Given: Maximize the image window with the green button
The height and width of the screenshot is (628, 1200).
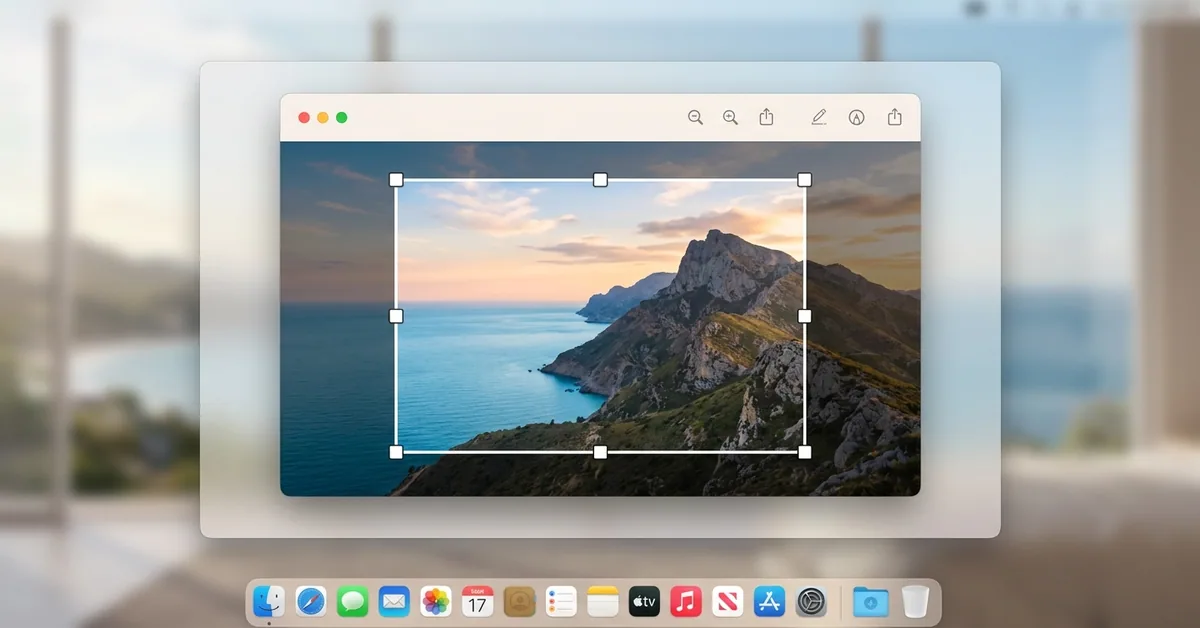Looking at the screenshot, I should coord(342,118).
